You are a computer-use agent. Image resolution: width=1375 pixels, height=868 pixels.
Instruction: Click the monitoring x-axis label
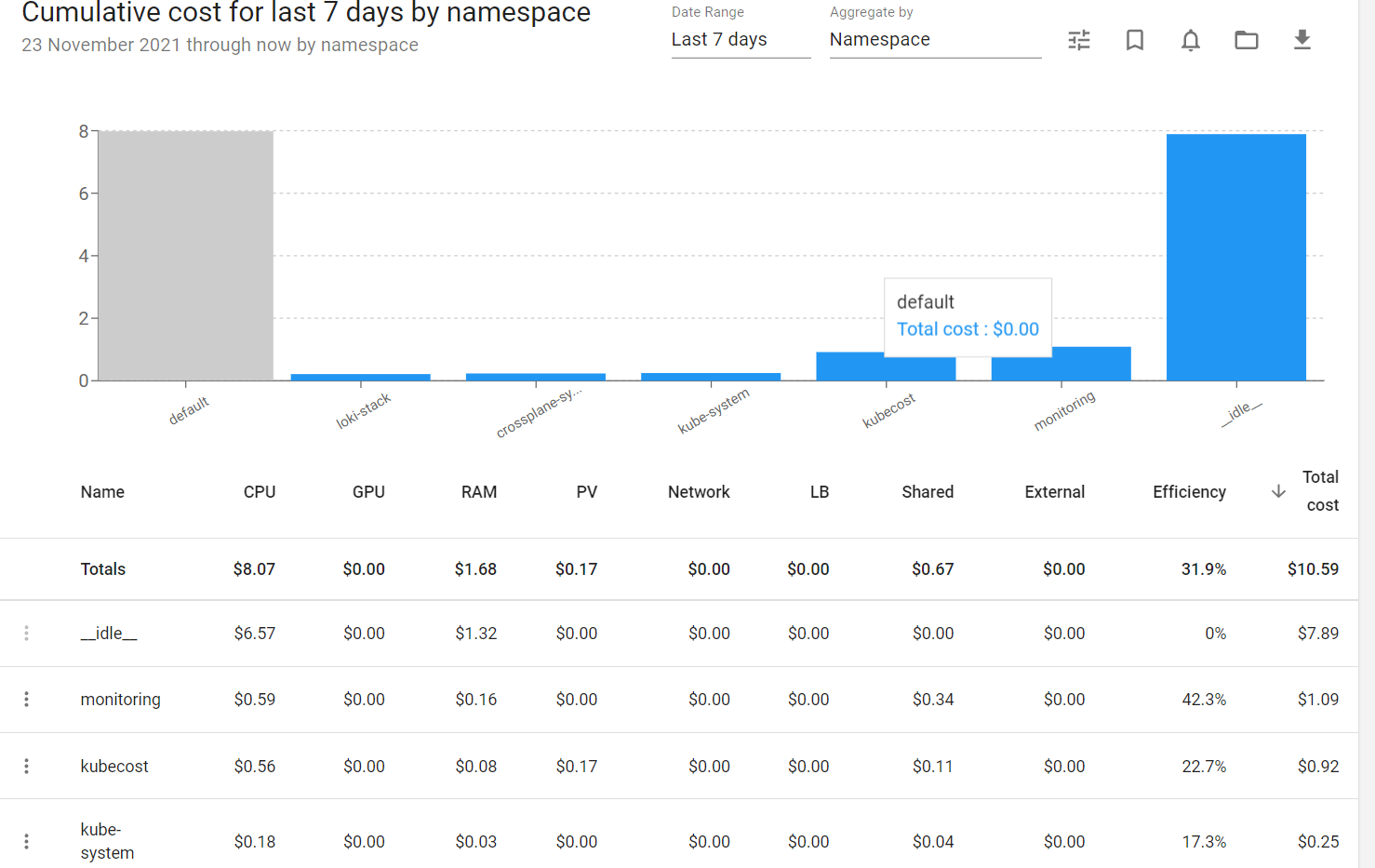click(x=1064, y=410)
